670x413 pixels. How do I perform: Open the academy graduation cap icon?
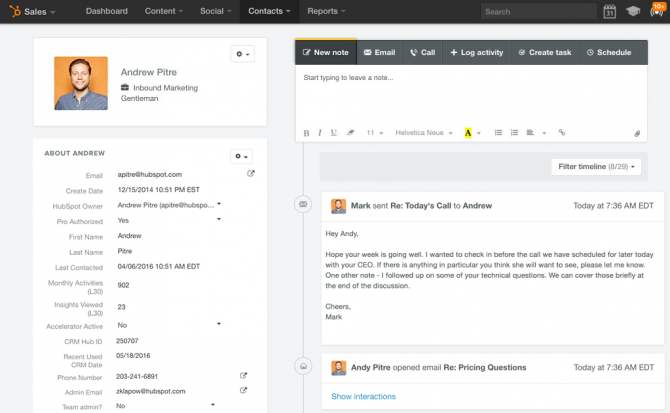click(633, 11)
